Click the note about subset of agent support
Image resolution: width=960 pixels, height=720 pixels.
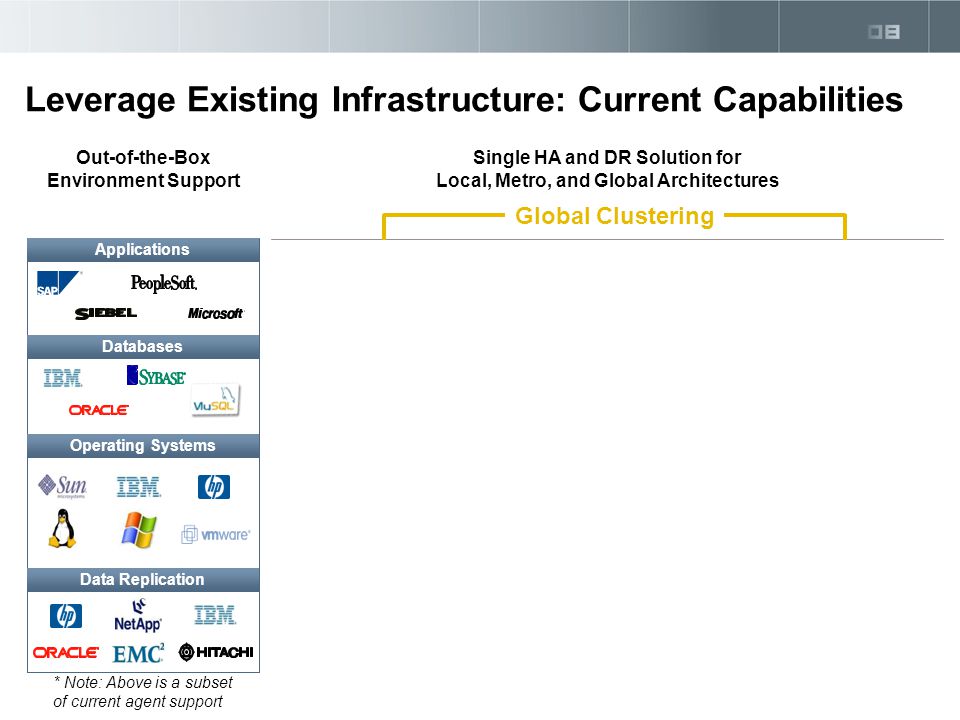[x=143, y=692]
